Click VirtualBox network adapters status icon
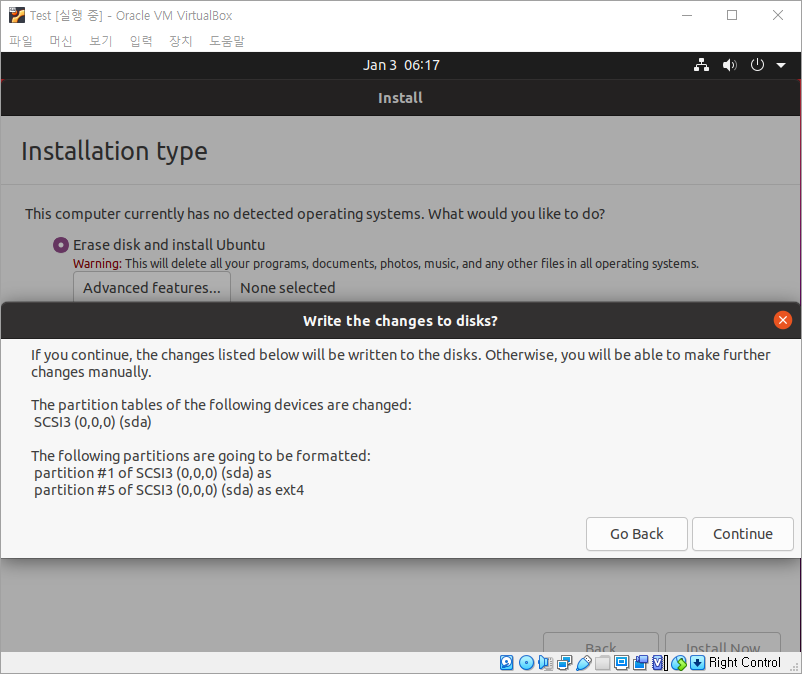This screenshot has height=674, width=802. 565,662
